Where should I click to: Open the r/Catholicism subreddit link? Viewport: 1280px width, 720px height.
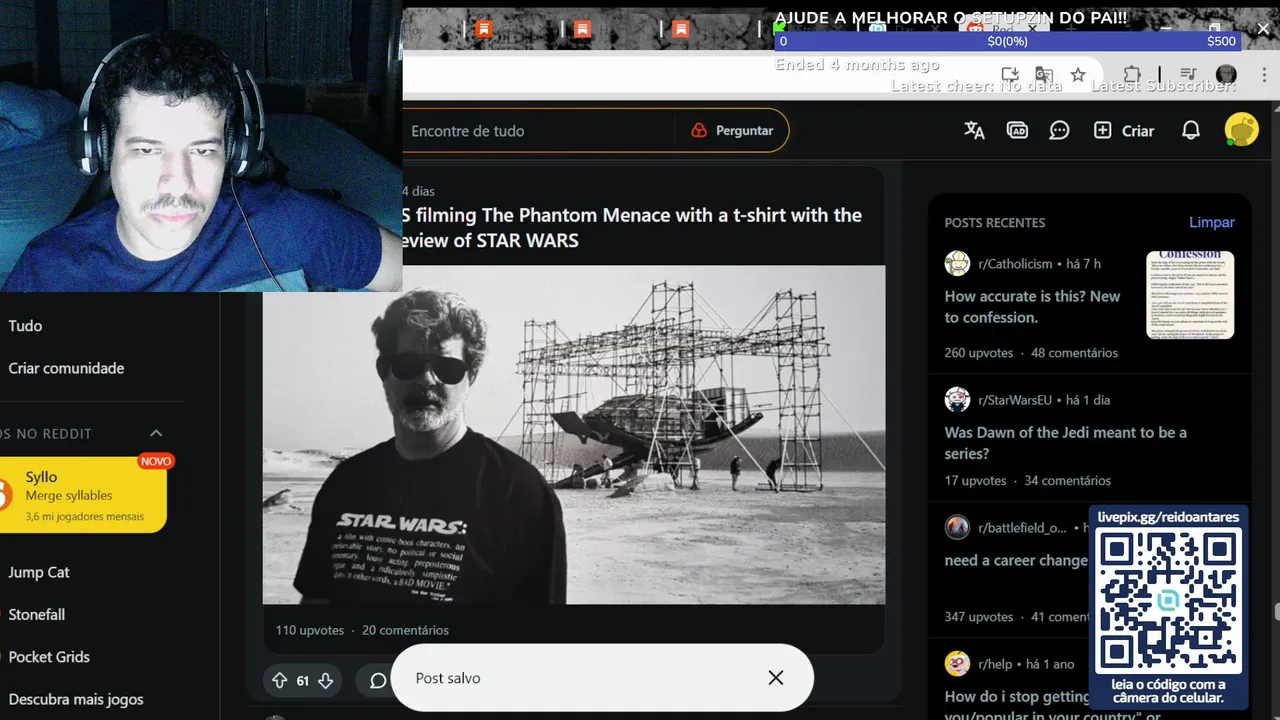[x=1015, y=264]
